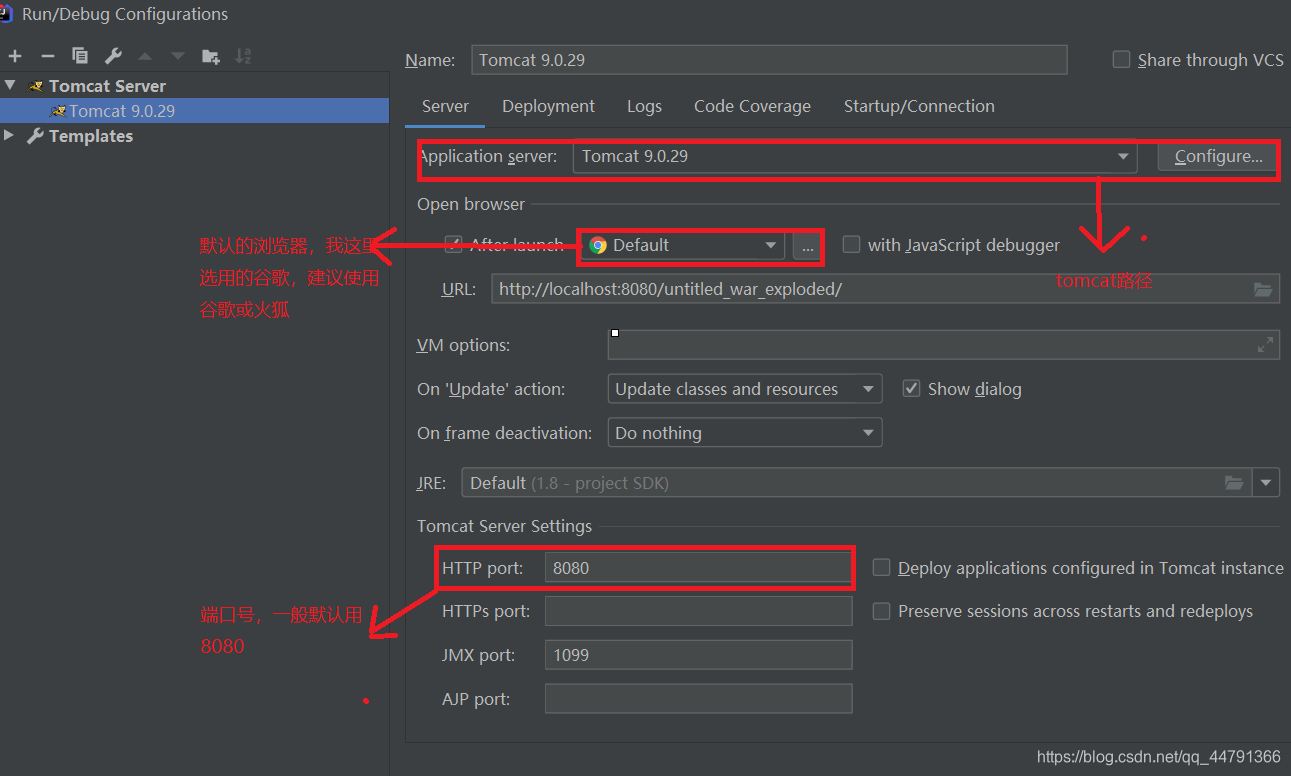This screenshot has width=1291, height=776.
Task: Click the Templates wrench icon in tree
Action: point(35,136)
